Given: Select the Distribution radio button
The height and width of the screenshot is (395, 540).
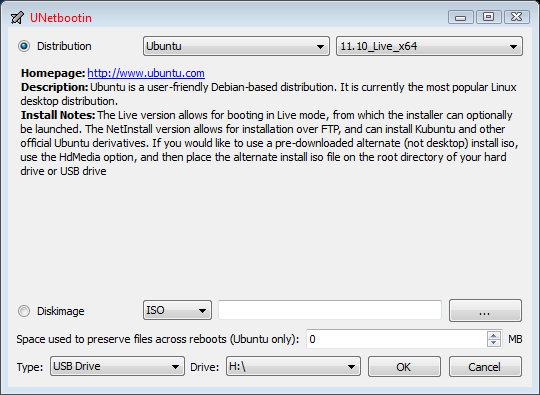Looking at the screenshot, I should pyautogui.click(x=24, y=46).
